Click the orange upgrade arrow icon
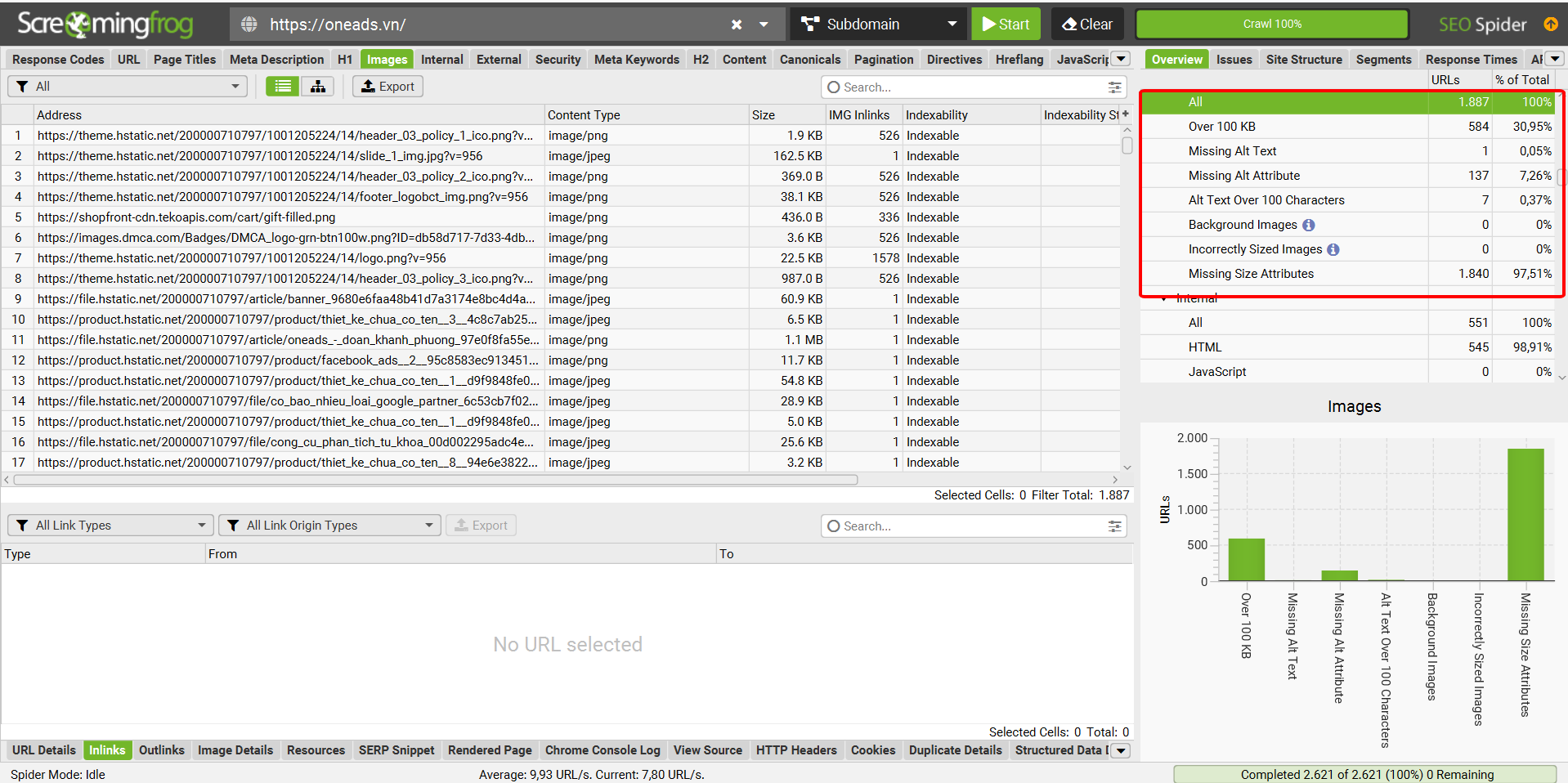Viewport: 1568px width, 783px height. (x=1551, y=25)
